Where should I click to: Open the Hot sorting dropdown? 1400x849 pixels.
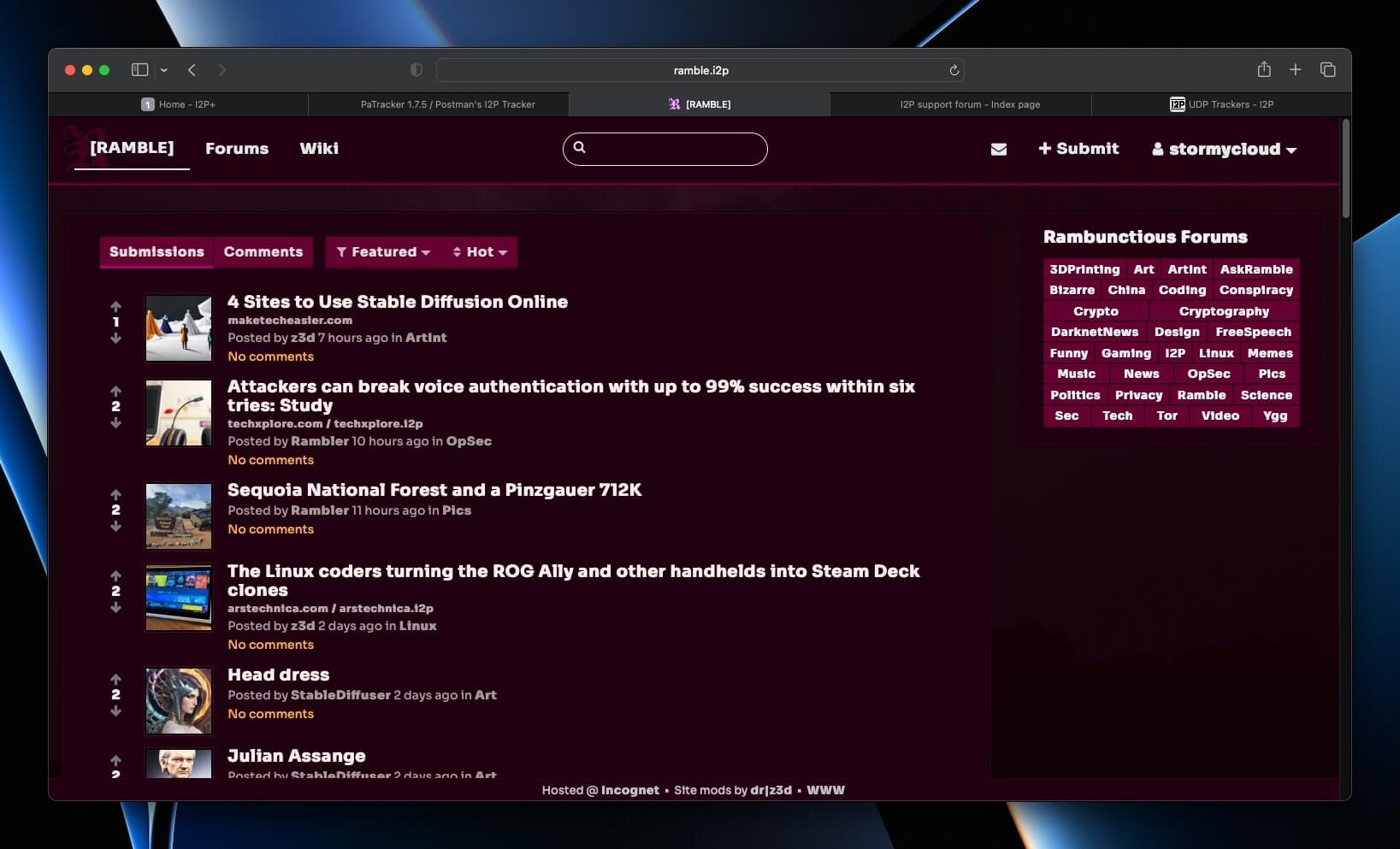pyautogui.click(x=480, y=252)
